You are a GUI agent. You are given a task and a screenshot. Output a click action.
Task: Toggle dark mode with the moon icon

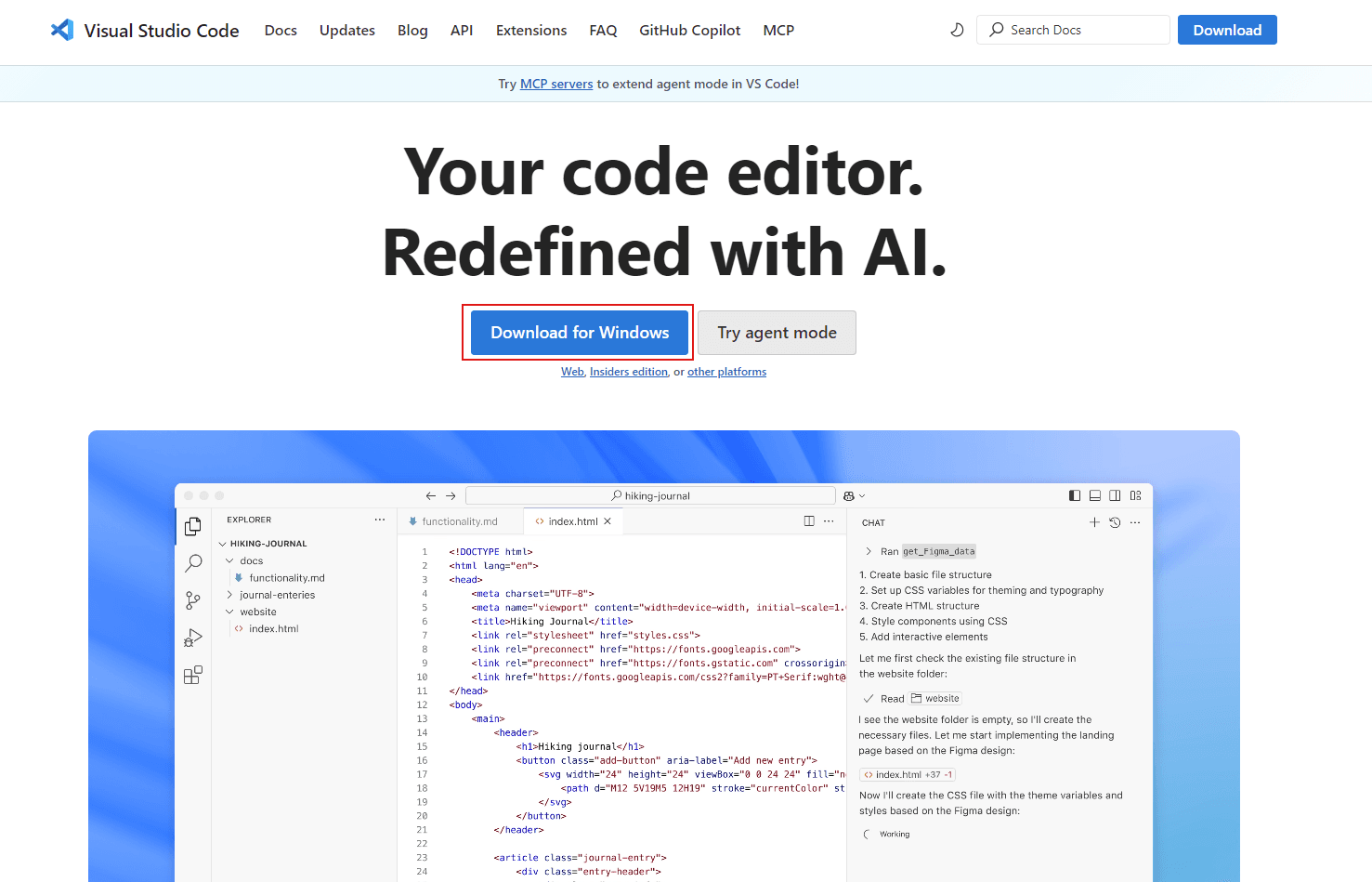[x=957, y=30]
